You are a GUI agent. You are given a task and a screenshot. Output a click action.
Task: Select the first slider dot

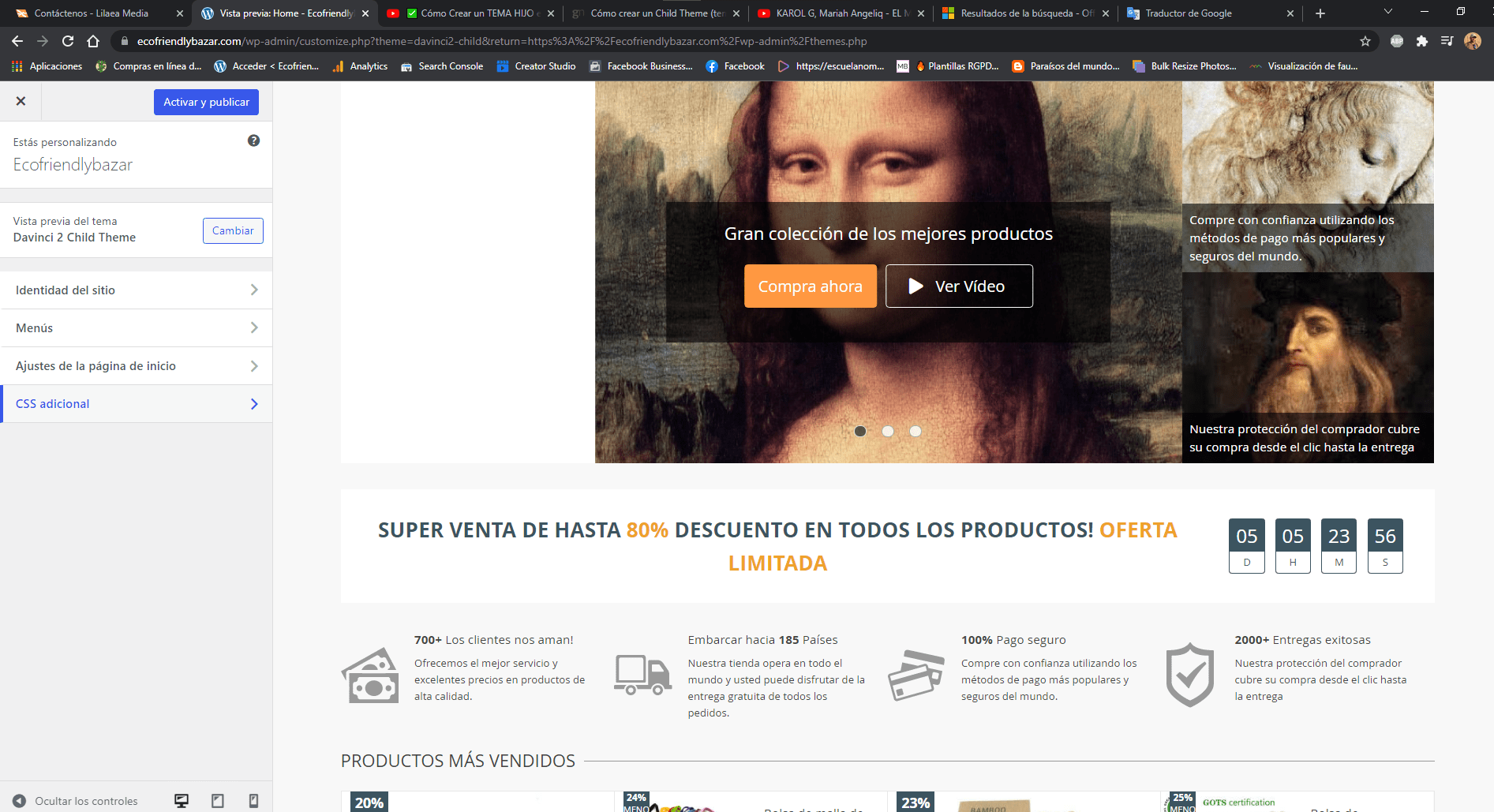click(x=860, y=431)
